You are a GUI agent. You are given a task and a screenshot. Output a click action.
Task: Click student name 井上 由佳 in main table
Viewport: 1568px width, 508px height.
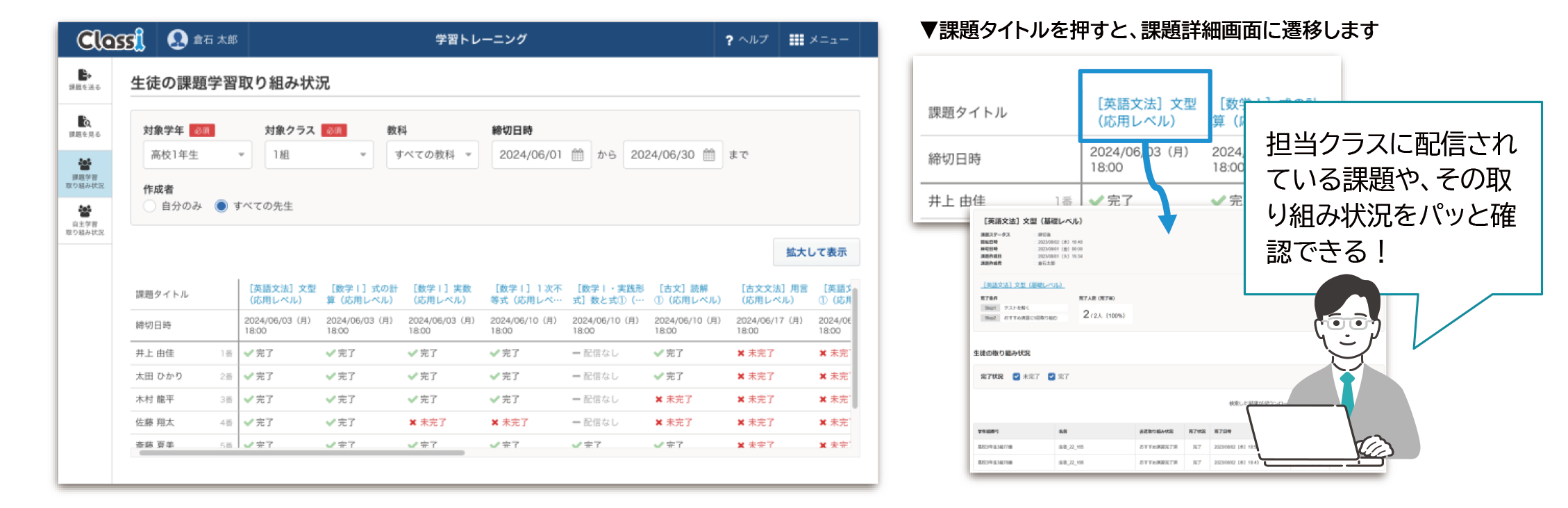155,353
